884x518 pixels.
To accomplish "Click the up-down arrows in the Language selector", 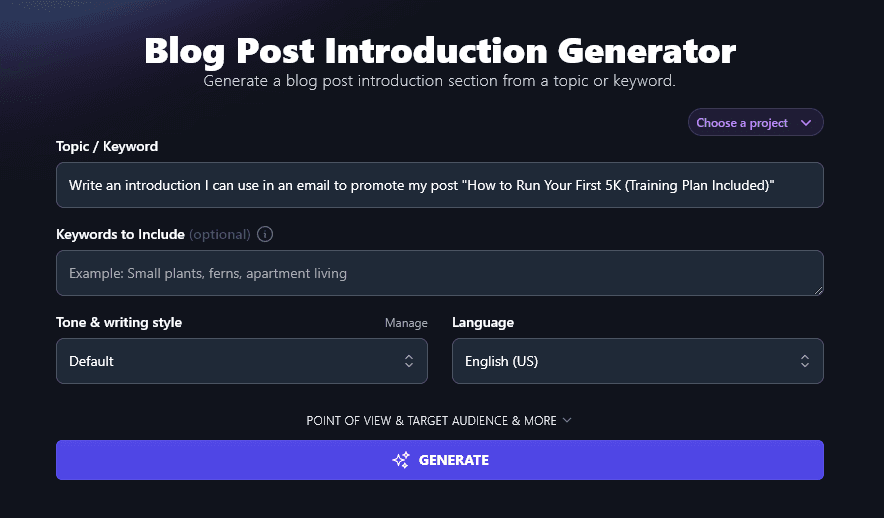I will point(804,361).
